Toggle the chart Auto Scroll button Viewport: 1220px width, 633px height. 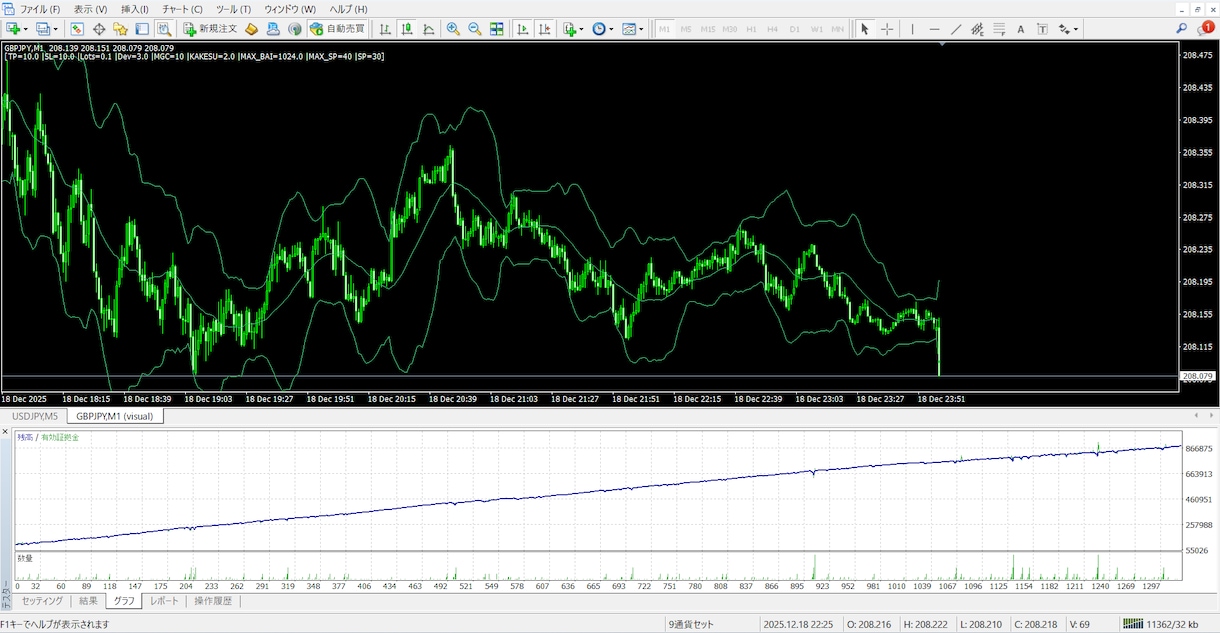523,29
